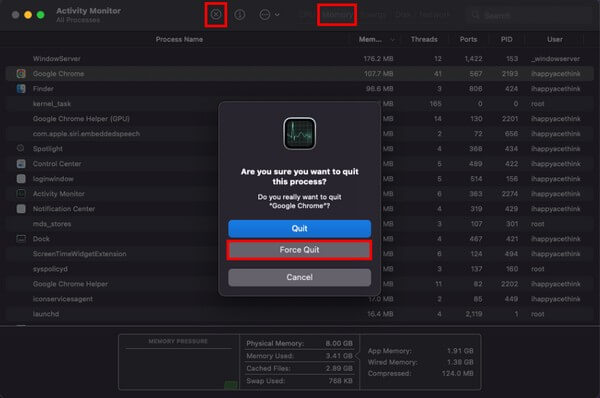Select the WindowServer process row

click(x=300, y=59)
